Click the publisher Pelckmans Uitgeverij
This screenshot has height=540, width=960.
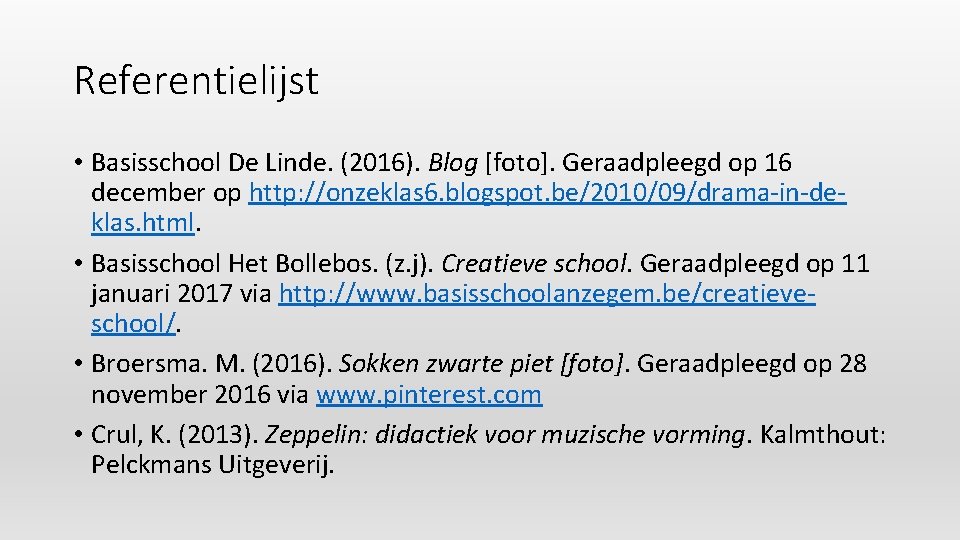[212, 466]
